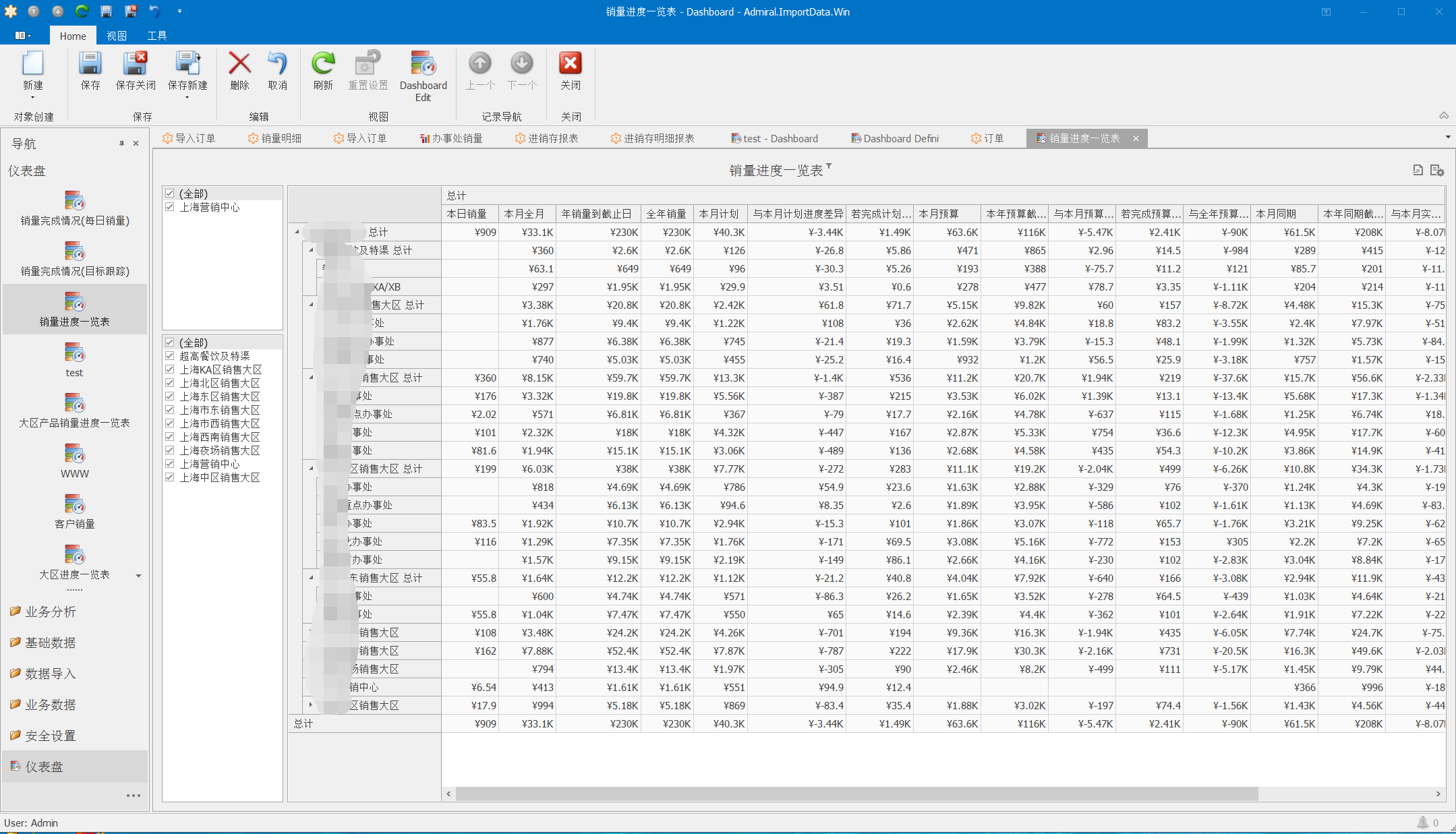
Task: Expand the last 区销售大区 row showing ¥994
Action: (x=311, y=705)
